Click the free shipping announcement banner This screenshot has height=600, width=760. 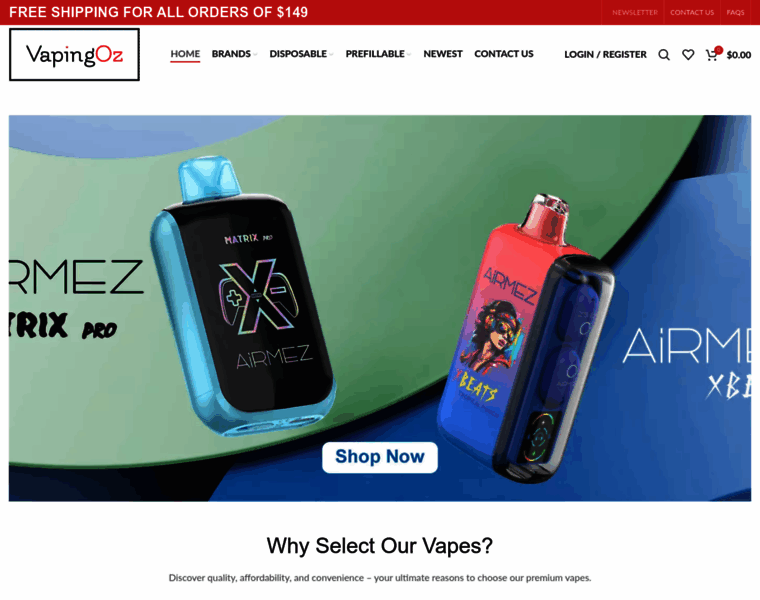point(158,12)
